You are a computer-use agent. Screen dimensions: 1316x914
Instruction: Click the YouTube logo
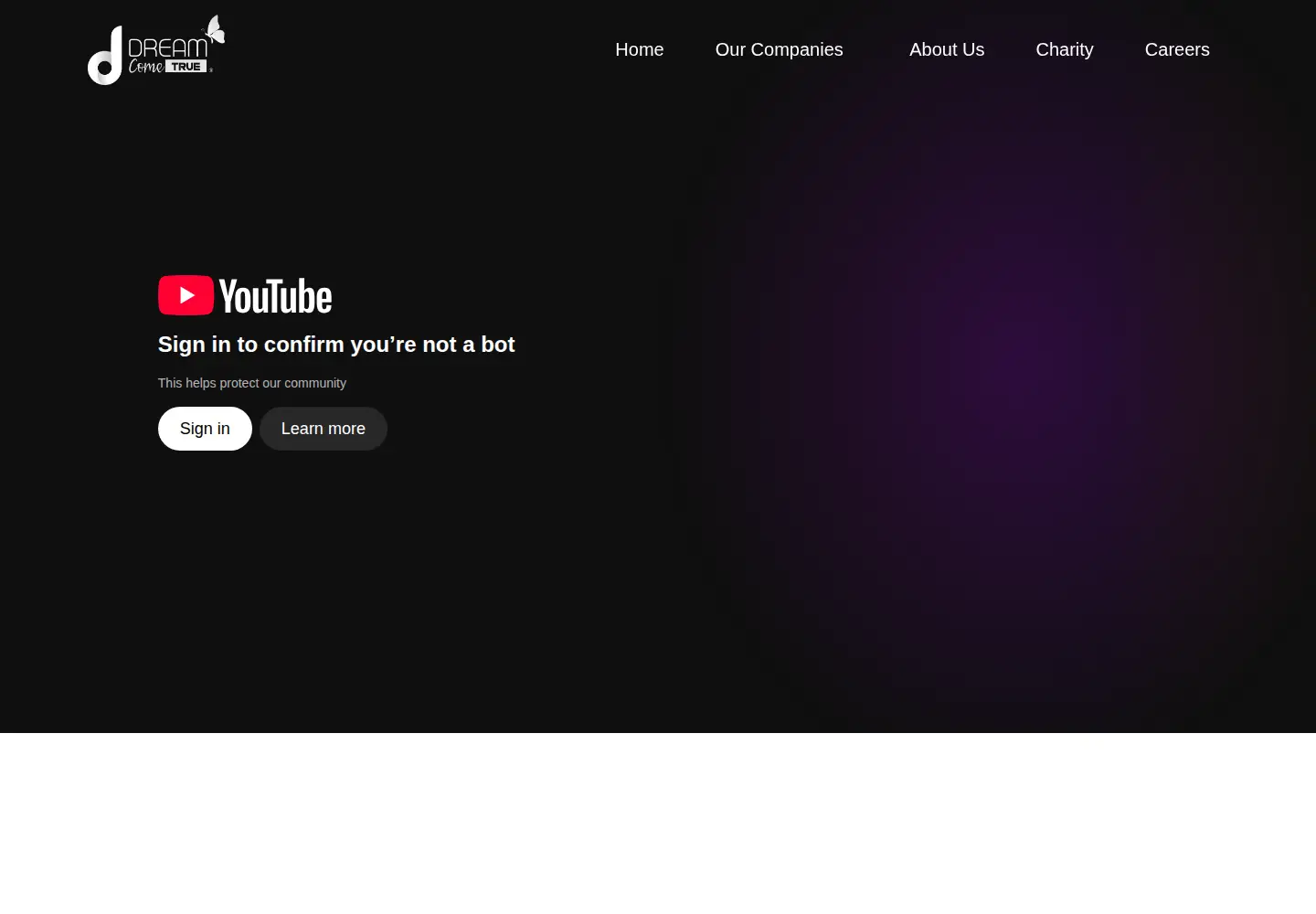[245, 296]
